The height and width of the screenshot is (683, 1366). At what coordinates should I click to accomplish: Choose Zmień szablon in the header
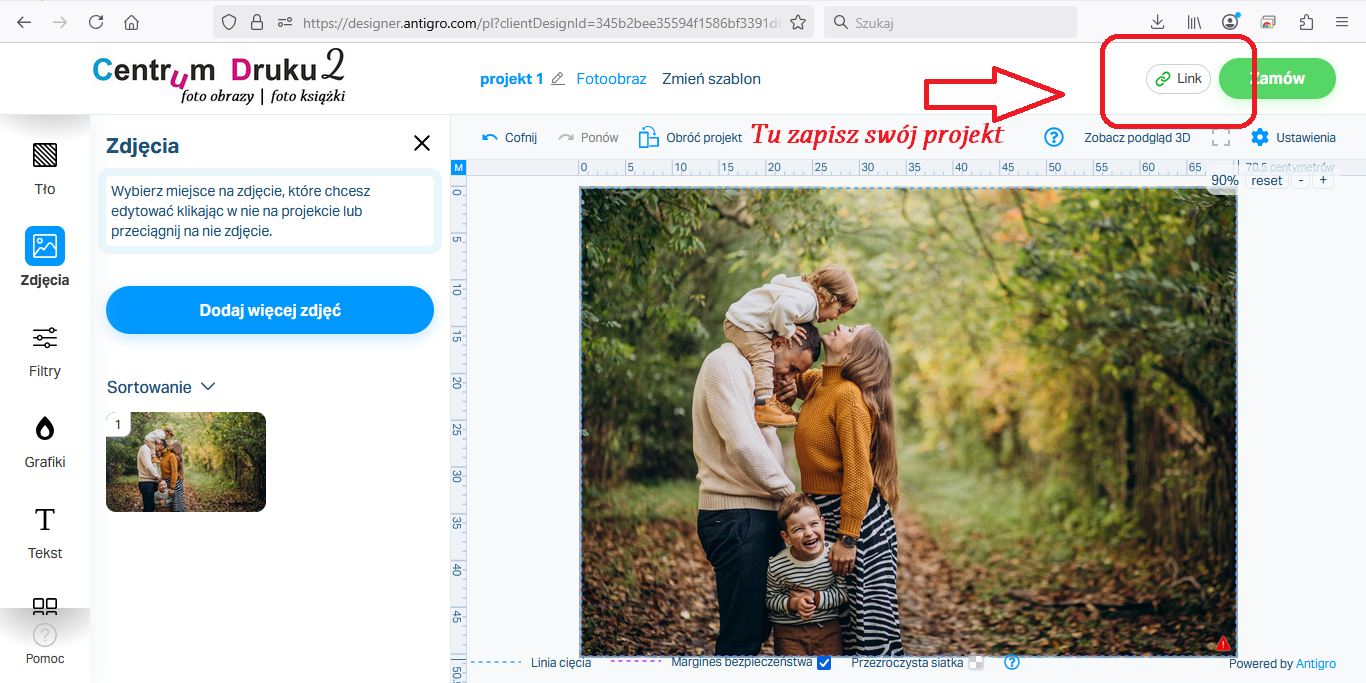[x=711, y=79]
